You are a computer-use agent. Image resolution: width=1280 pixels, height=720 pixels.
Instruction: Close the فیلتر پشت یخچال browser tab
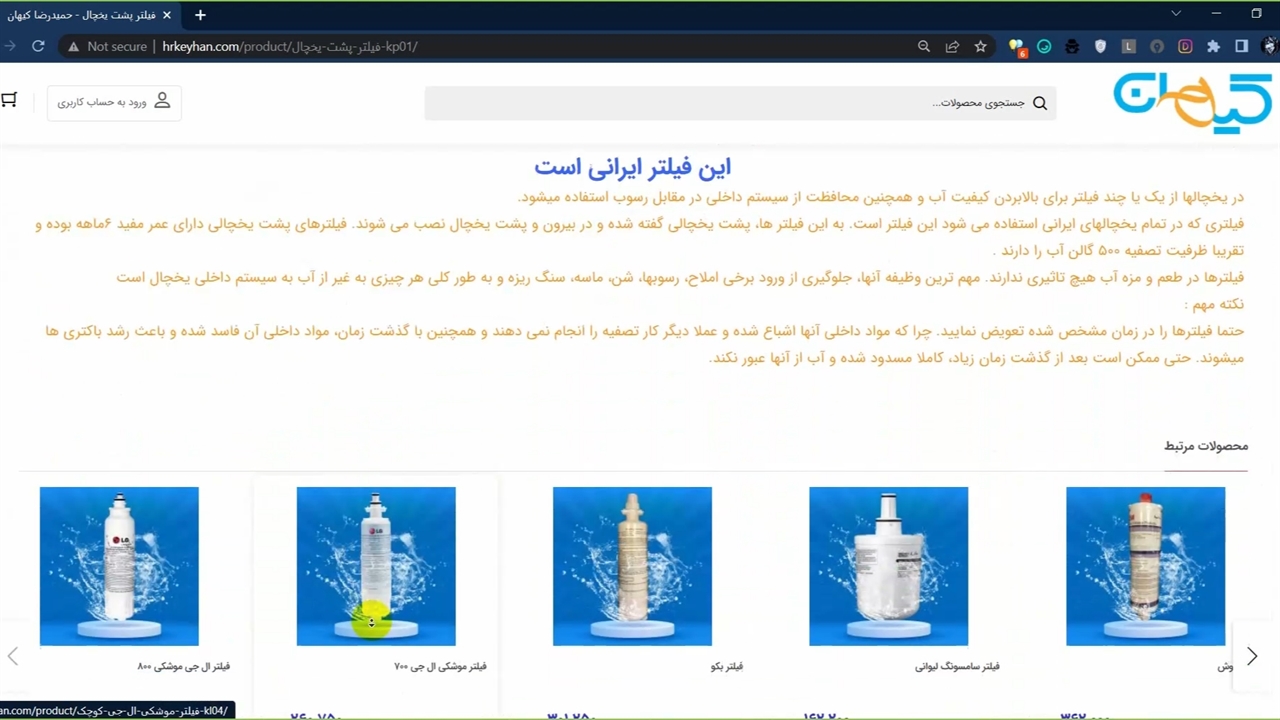tap(167, 15)
